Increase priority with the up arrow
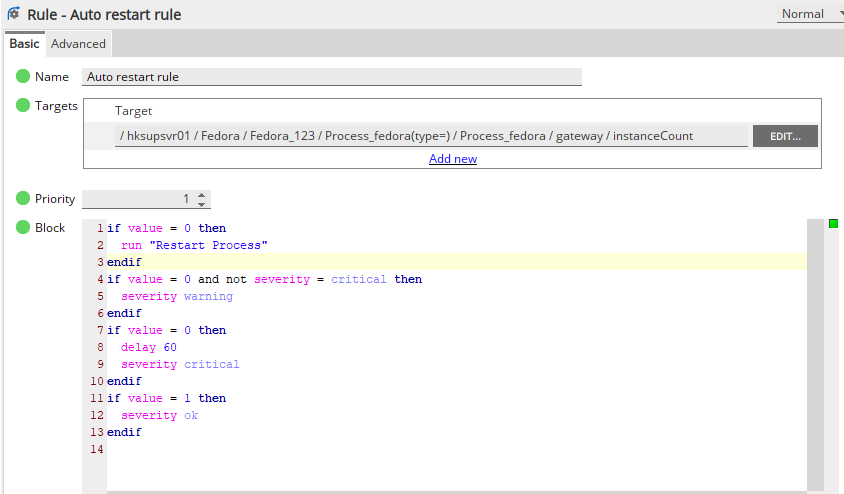The height and width of the screenshot is (494, 844). pyautogui.click(x=201, y=195)
